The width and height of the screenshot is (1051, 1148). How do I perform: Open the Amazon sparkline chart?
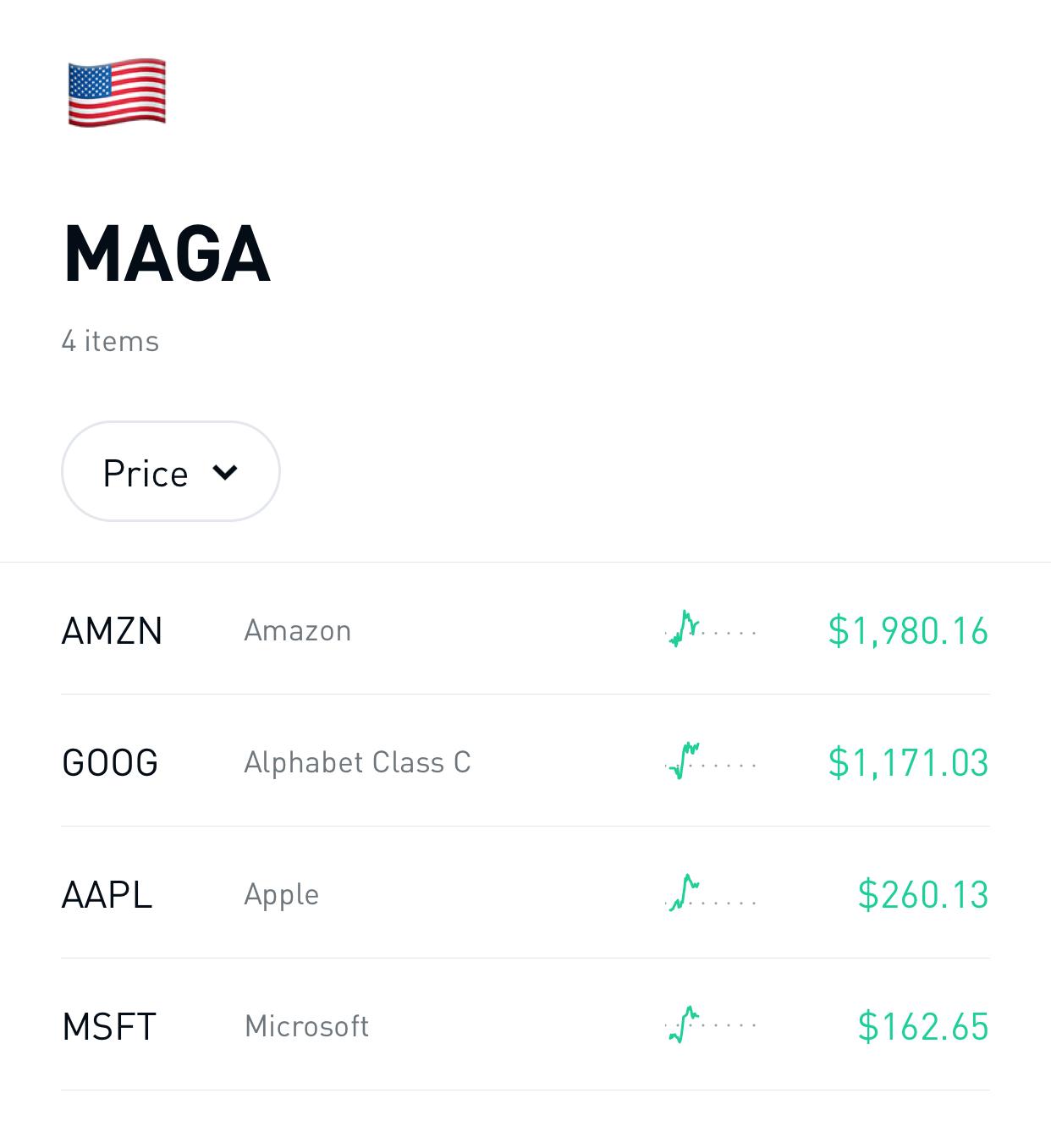(x=711, y=629)
